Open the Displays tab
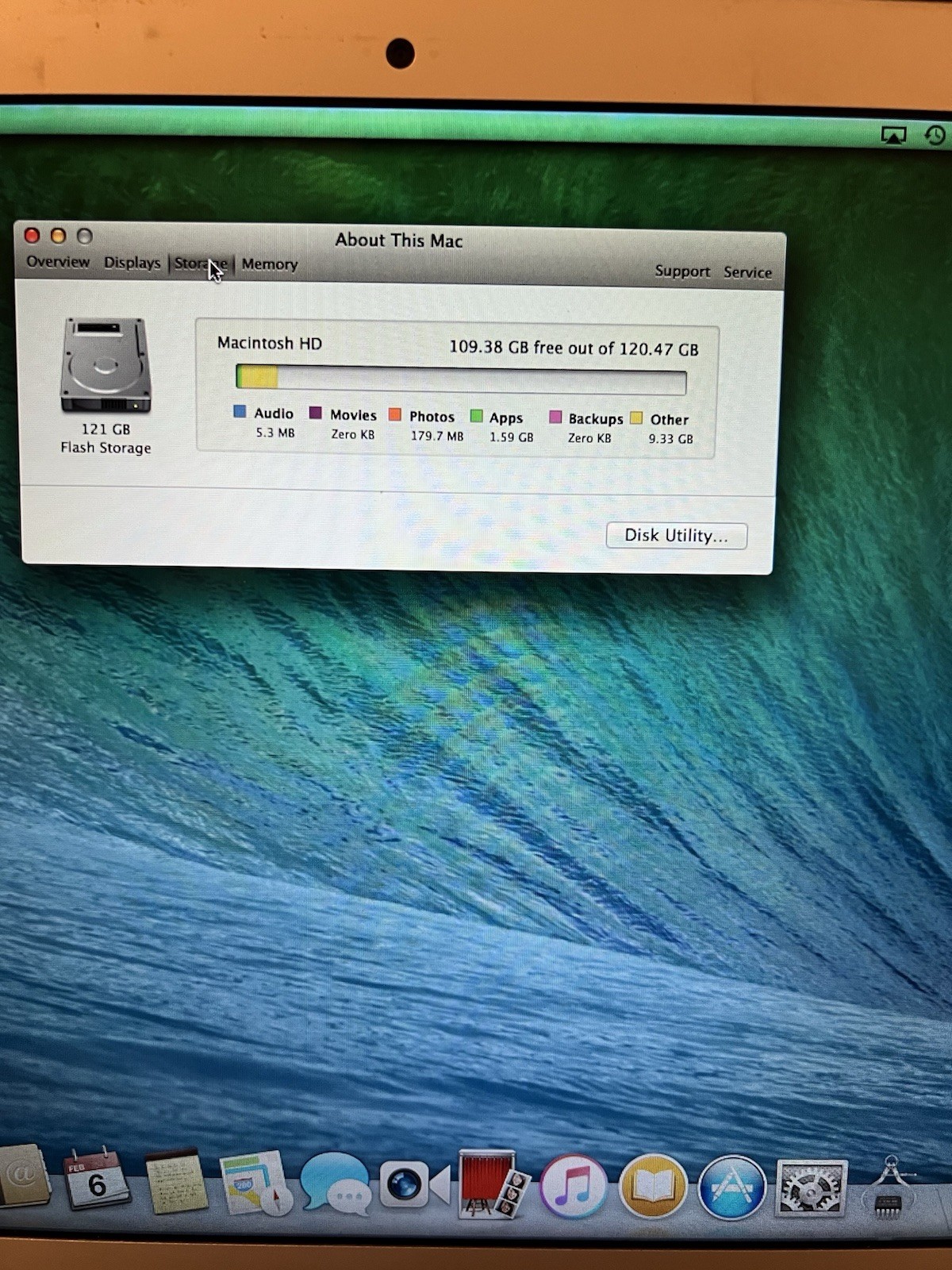Viewport: 952px width, 1270px height. pos(132,263)
